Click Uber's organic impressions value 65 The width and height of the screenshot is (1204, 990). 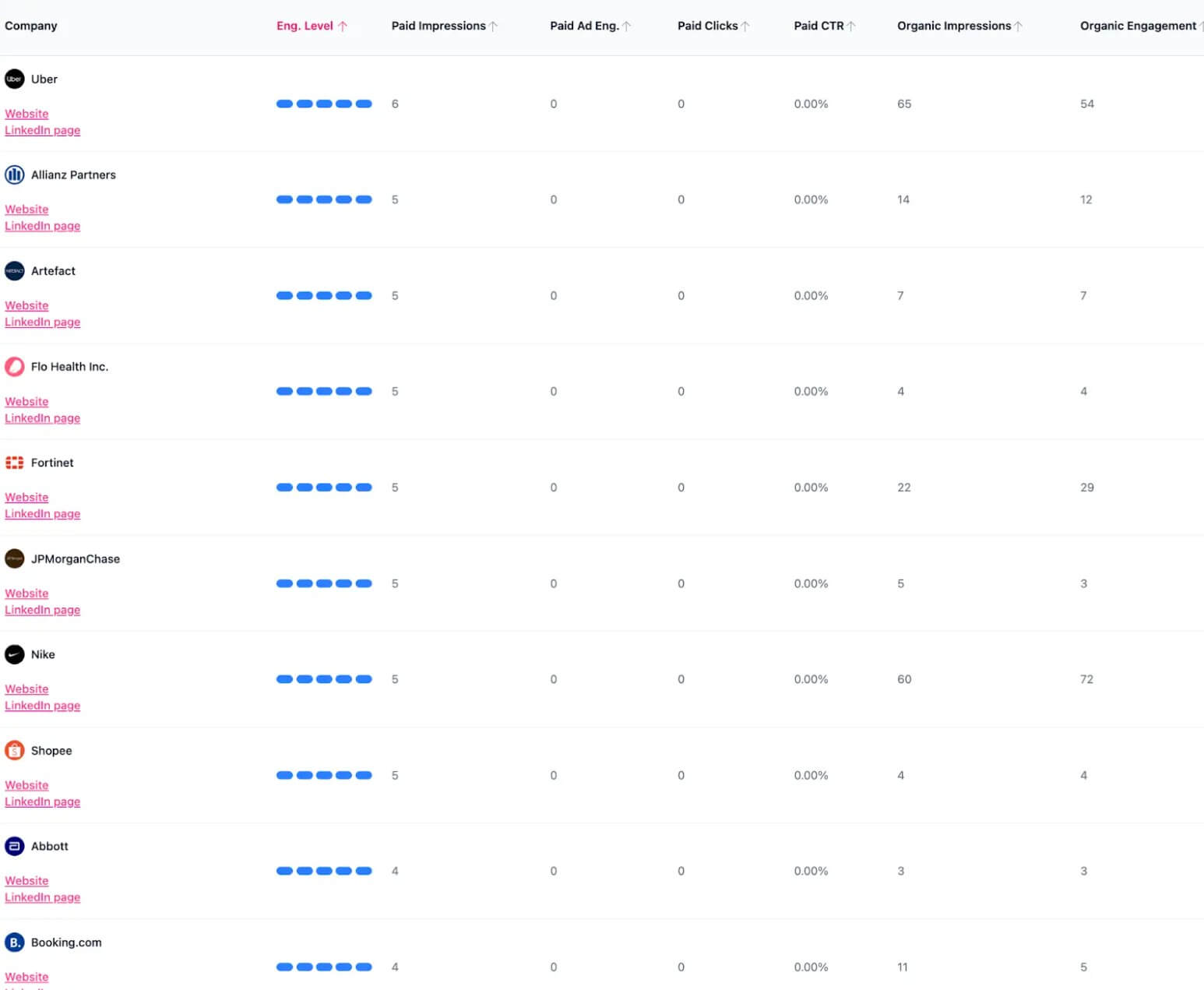904,104
